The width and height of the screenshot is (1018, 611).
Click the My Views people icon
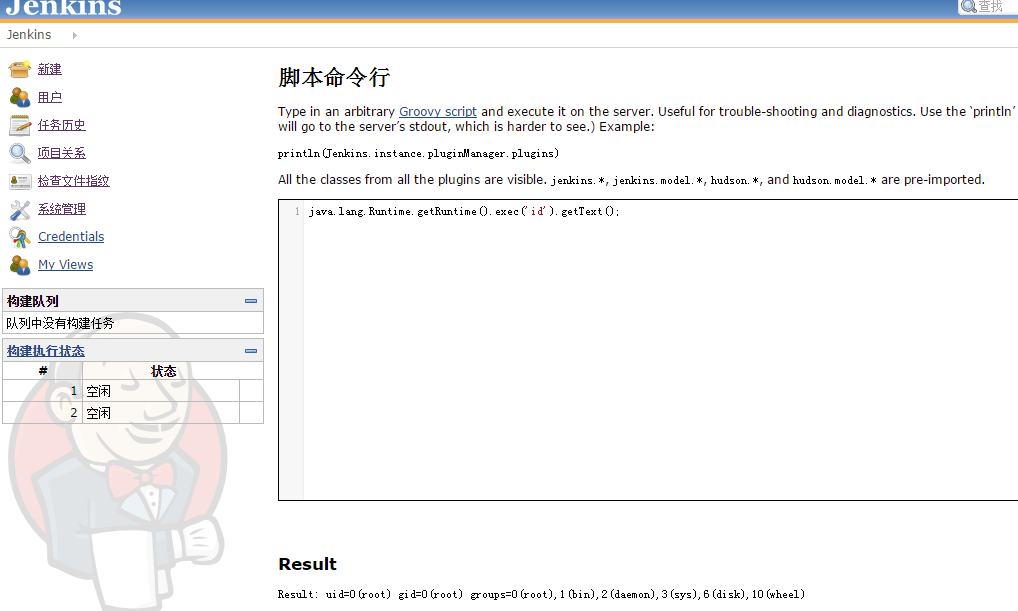19,265
